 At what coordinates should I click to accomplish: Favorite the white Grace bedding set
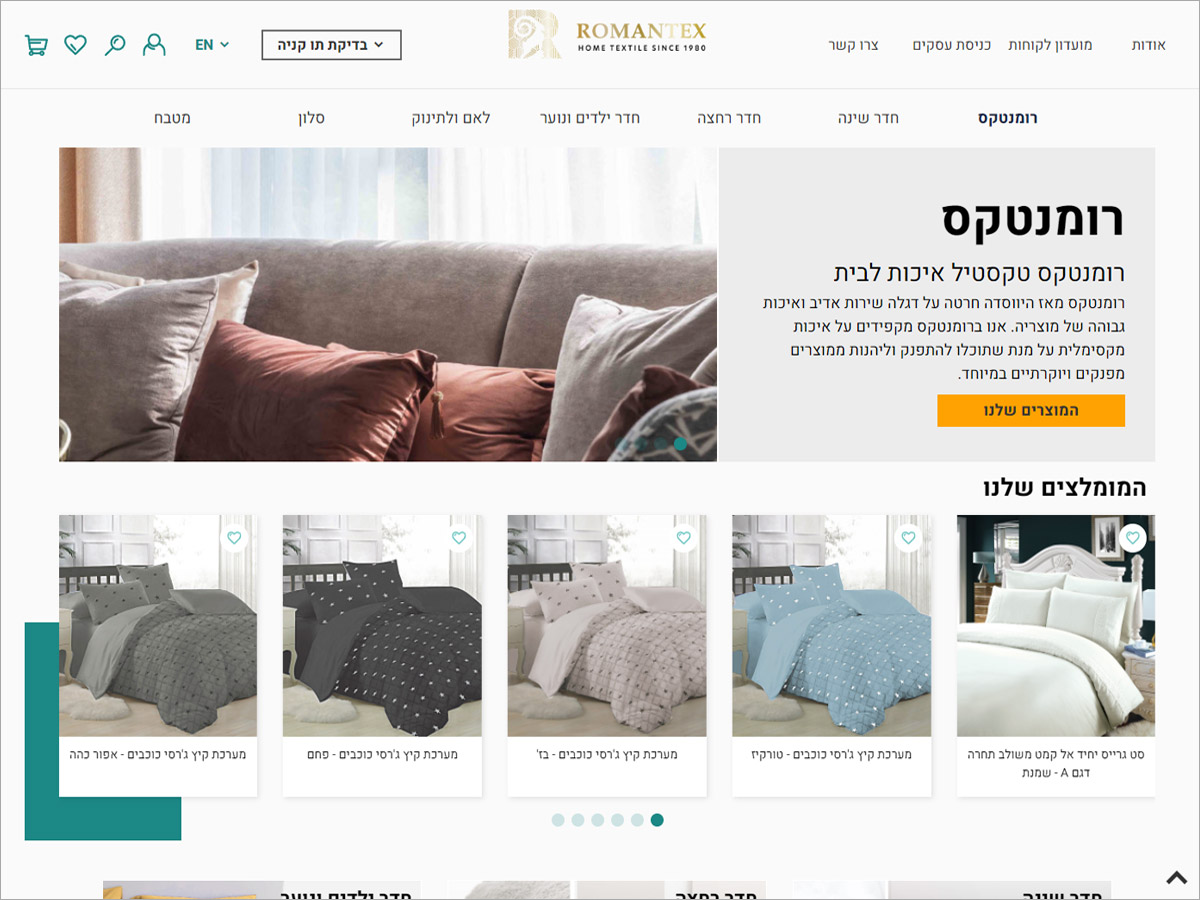pos(1132,538)
